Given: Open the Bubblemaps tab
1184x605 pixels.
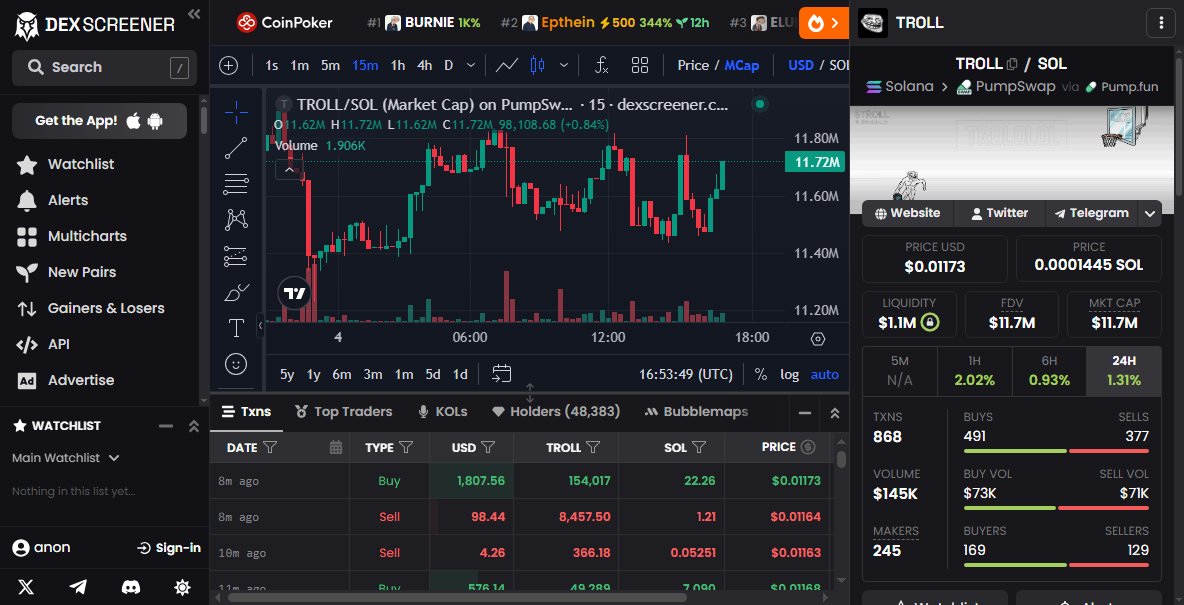Looking at the screenshot, I should click(x=696, y=412).
